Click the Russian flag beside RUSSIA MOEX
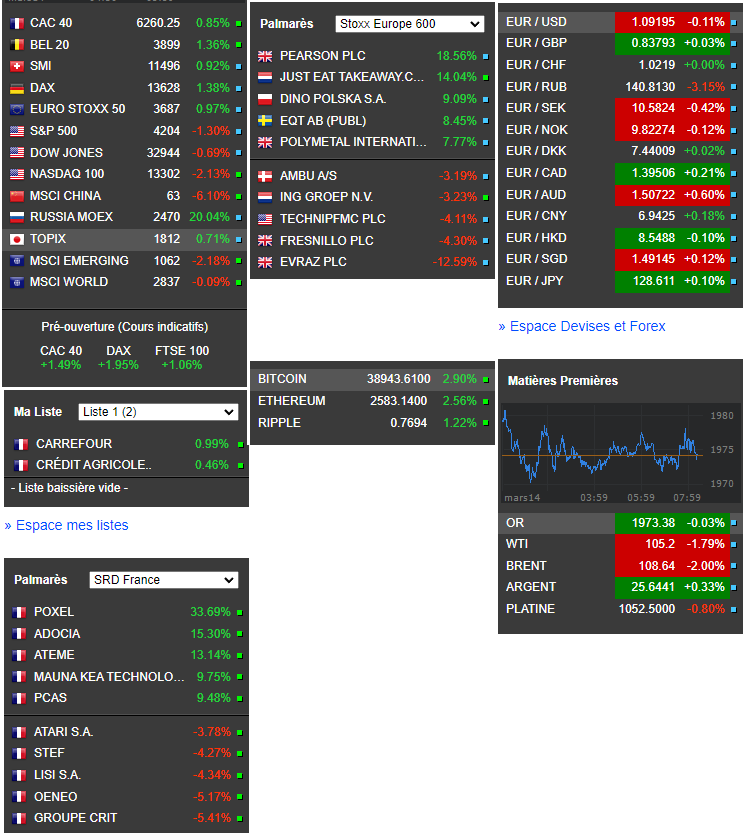747x838 pixels. (17, 218)
